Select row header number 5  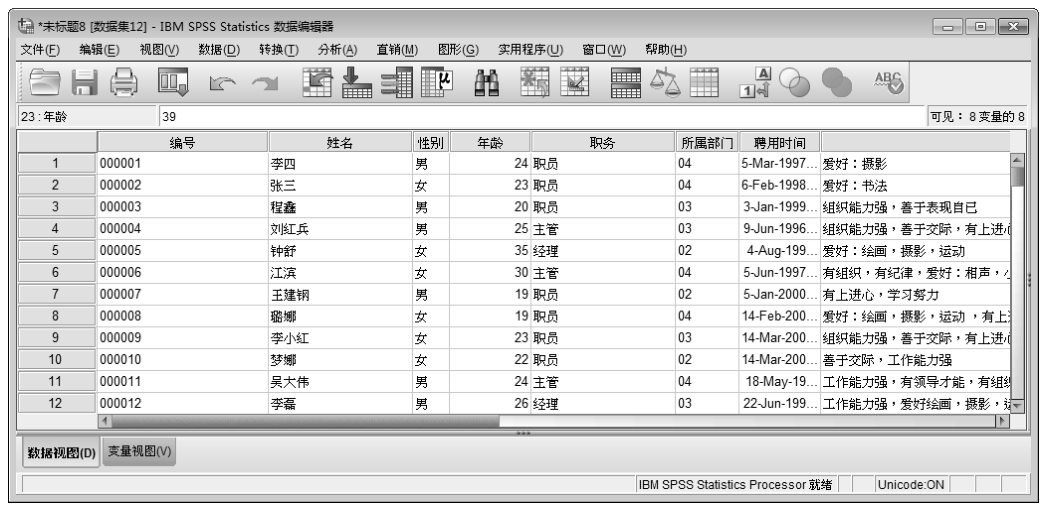click(x=56, y=251)
